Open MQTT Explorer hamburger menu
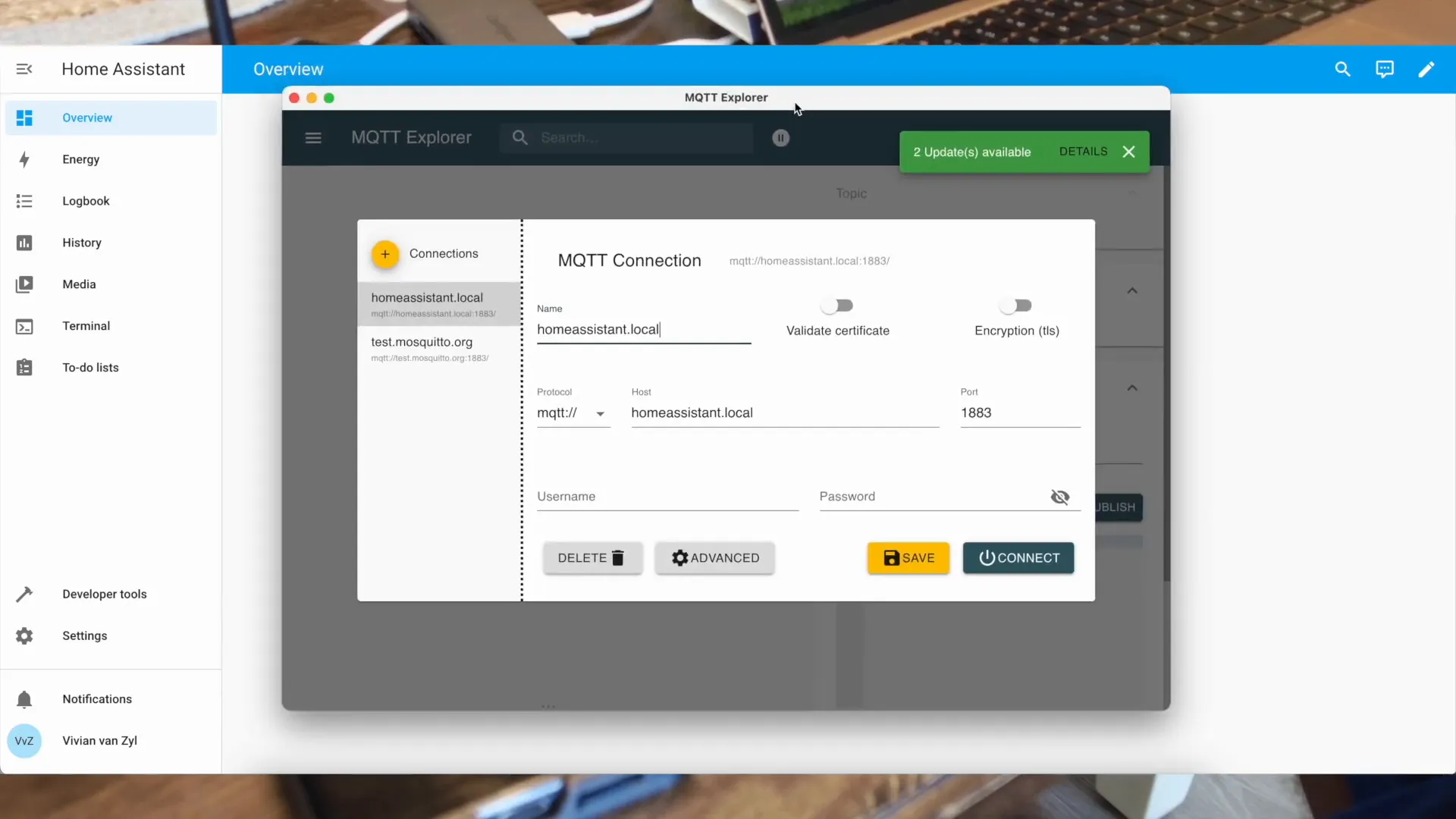The height and width of the screenshot is (819, 1456). click(313, 138)
